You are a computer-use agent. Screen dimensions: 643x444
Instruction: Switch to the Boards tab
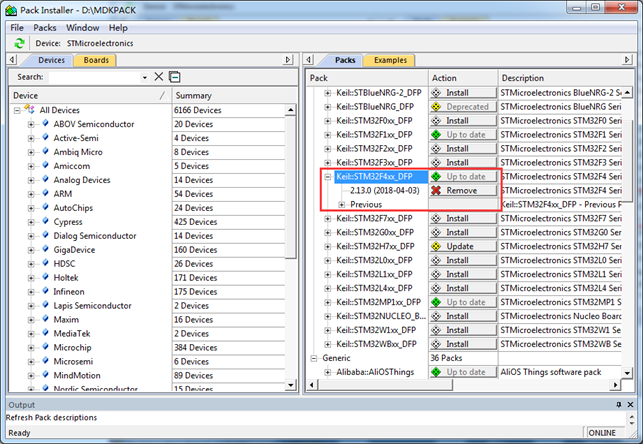pos(96,60)
